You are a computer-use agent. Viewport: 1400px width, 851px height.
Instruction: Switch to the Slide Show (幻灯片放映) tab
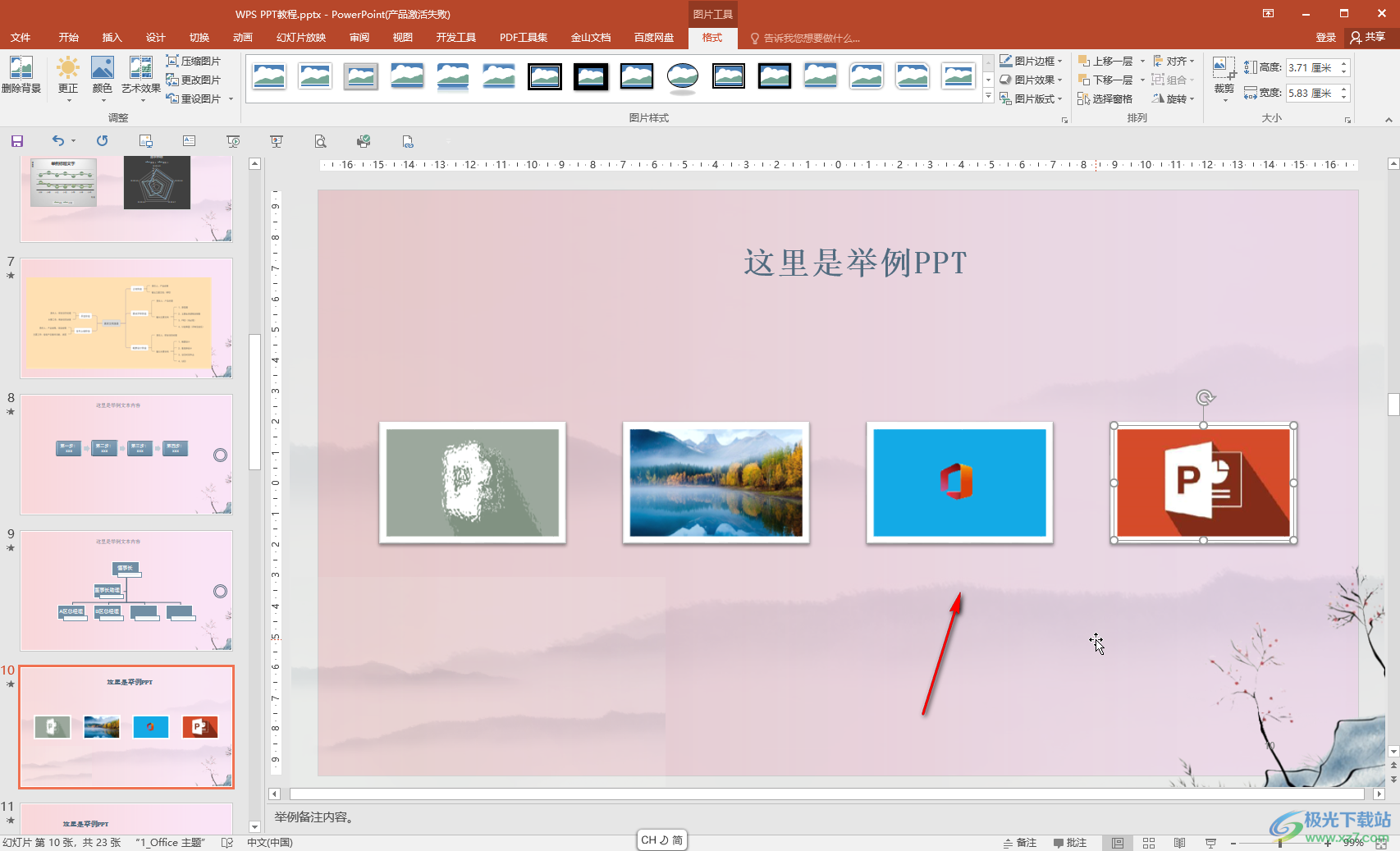point(301,38)
